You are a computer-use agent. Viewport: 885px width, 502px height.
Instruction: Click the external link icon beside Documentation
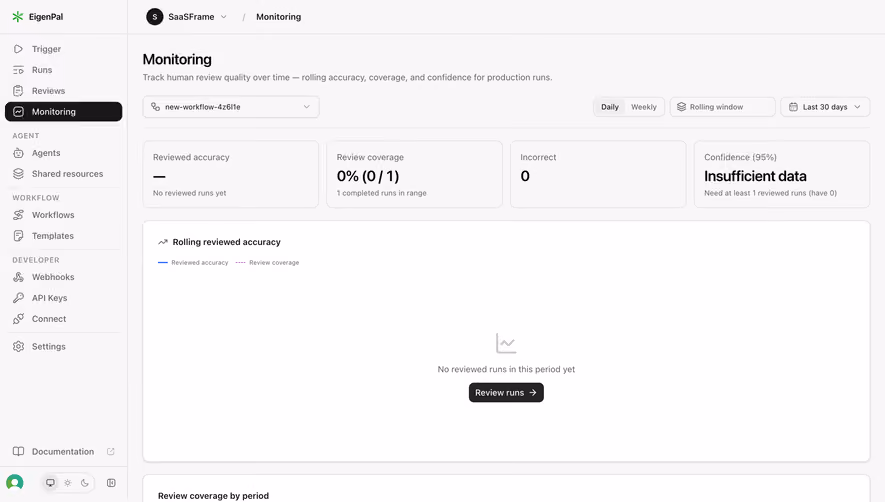pyautogui.click(x=111, y=452)
